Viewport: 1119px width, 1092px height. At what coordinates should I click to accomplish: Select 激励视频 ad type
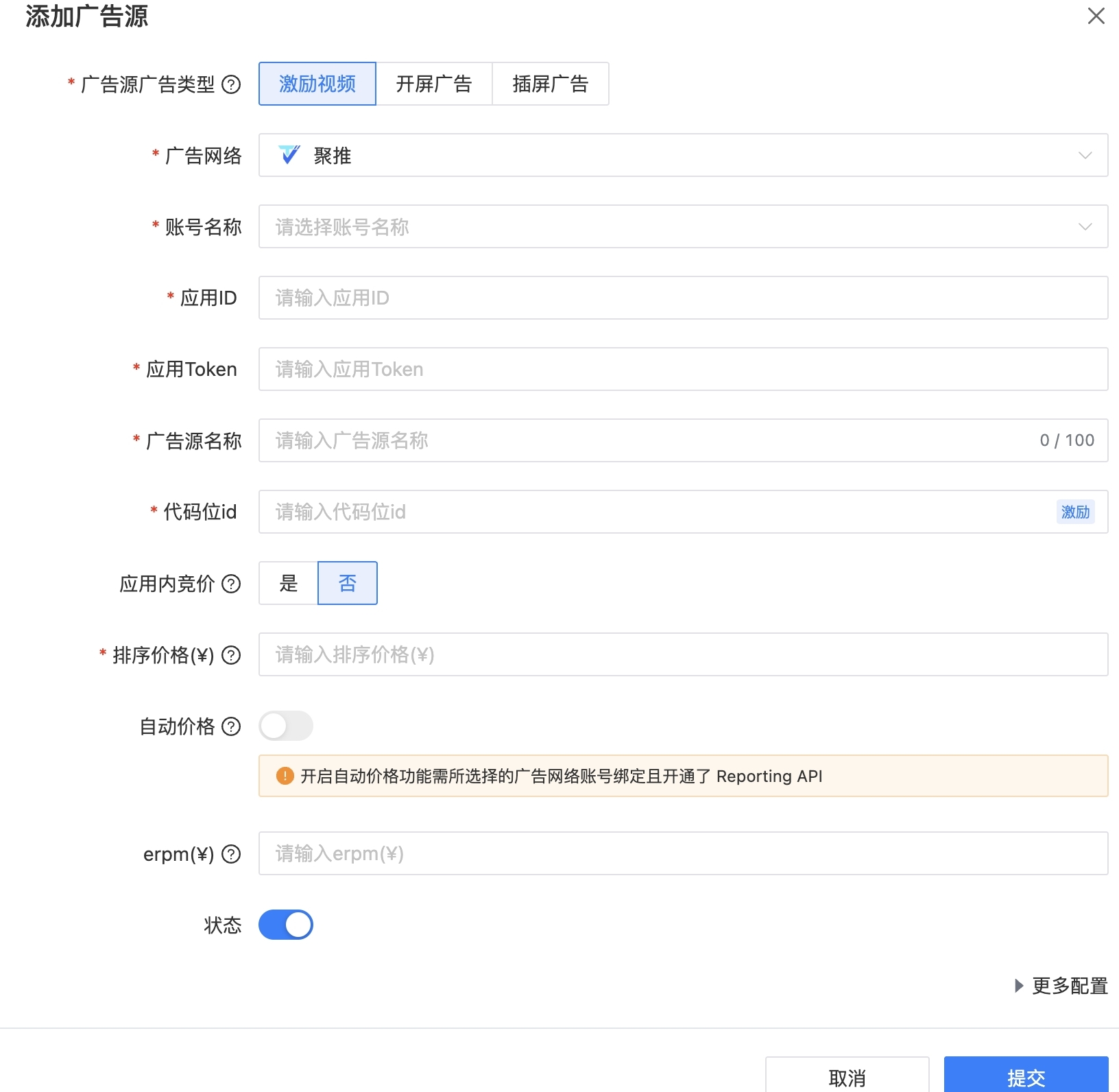click(317, 84)
